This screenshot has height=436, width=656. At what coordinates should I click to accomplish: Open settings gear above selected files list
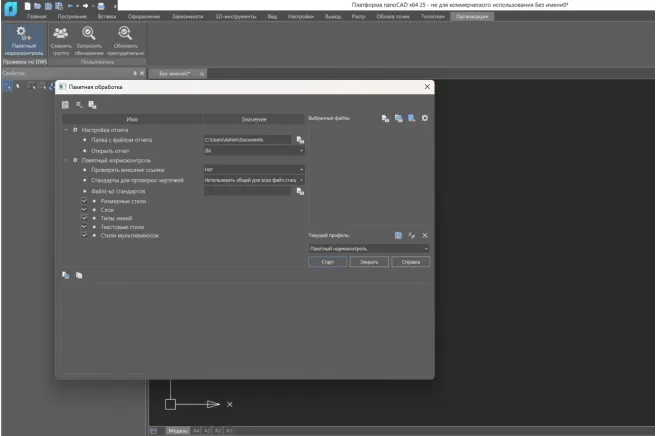click(425, 118)
